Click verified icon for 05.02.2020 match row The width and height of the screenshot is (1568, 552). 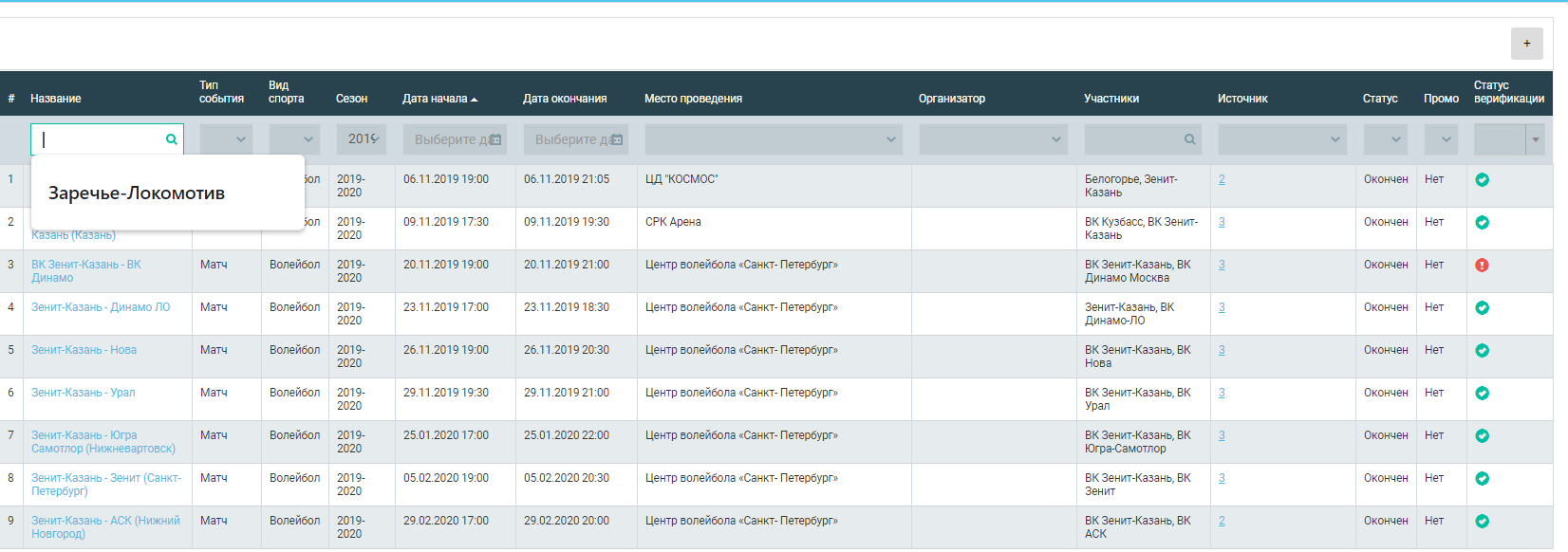(1482, 478)
